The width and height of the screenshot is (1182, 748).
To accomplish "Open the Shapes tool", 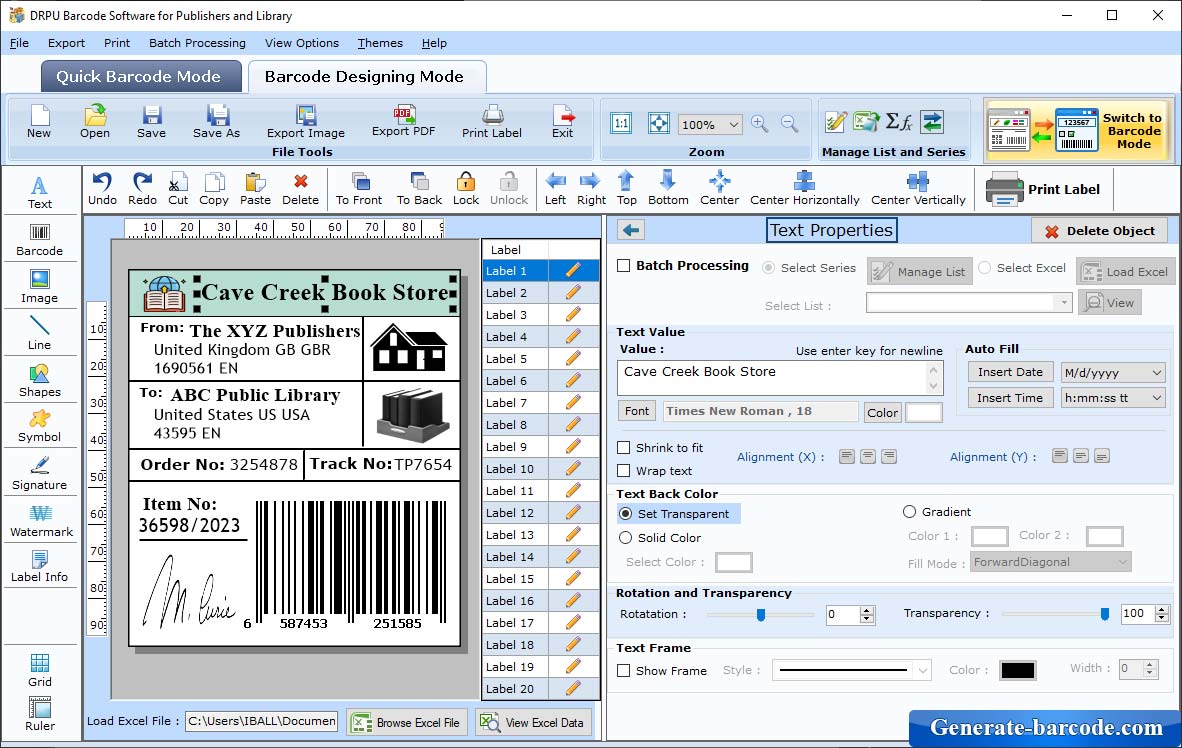I will click(x=39, y=380).
